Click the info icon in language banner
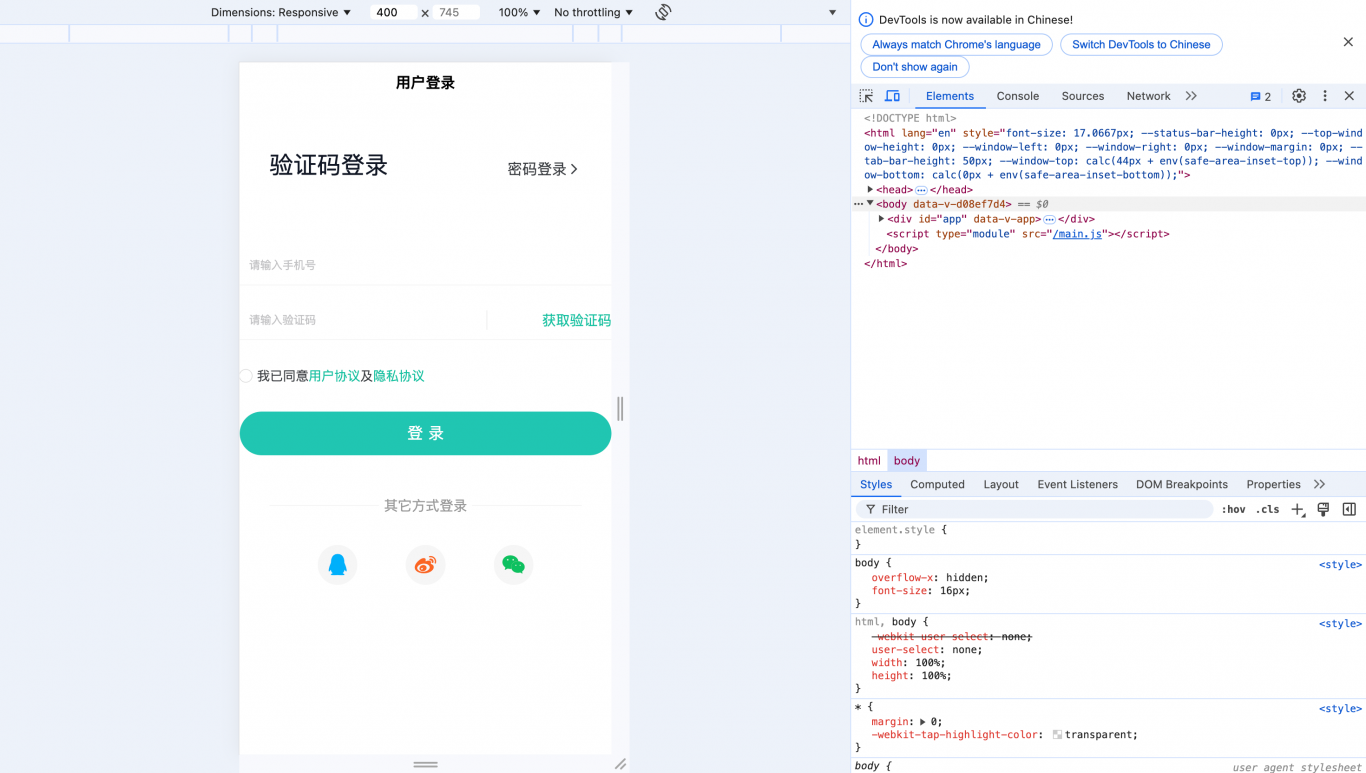This screenshot has width=1366, height=773. click(866, 20)
